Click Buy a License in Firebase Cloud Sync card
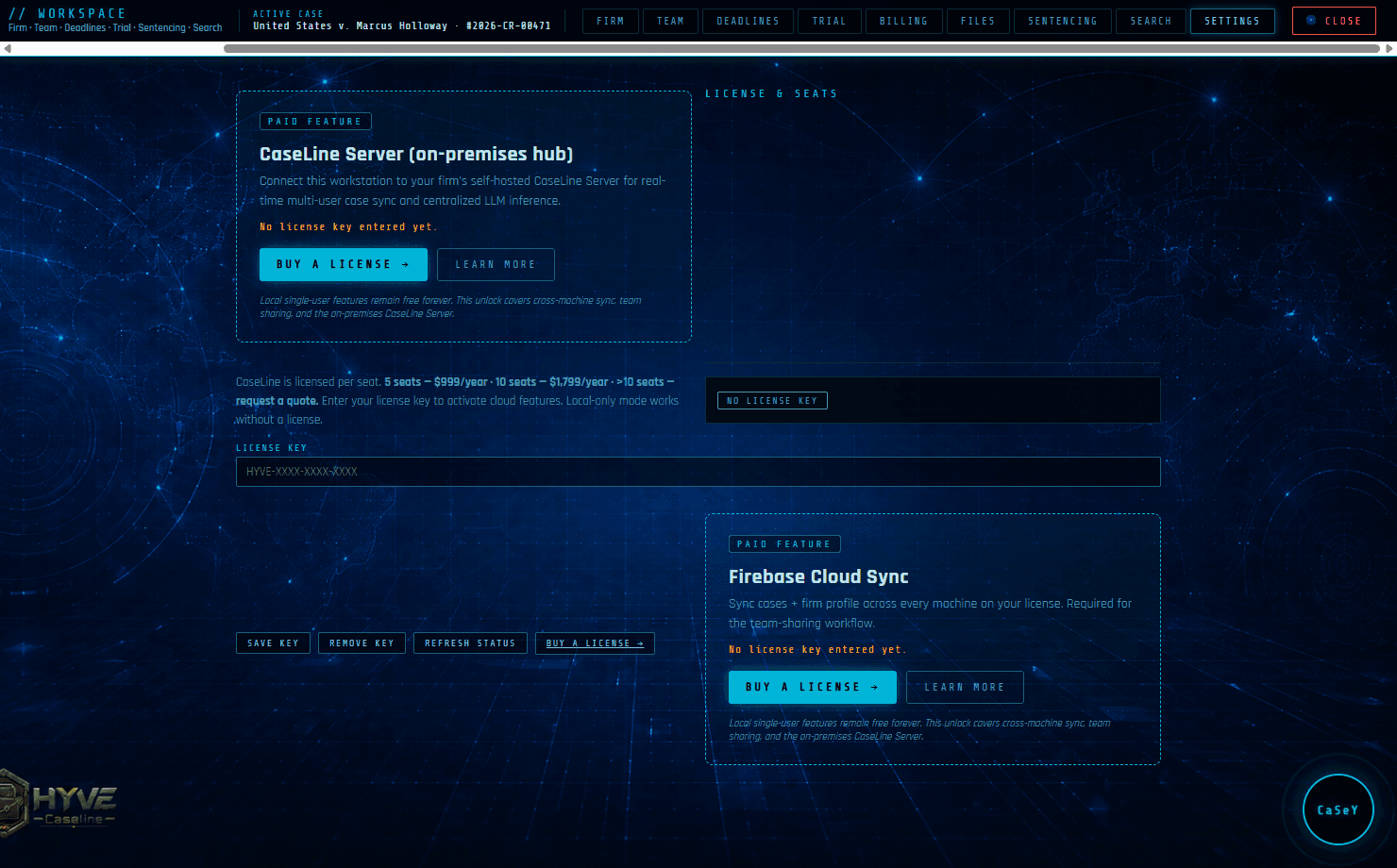Screen dimensions: 1397x868 coord(813,687)
